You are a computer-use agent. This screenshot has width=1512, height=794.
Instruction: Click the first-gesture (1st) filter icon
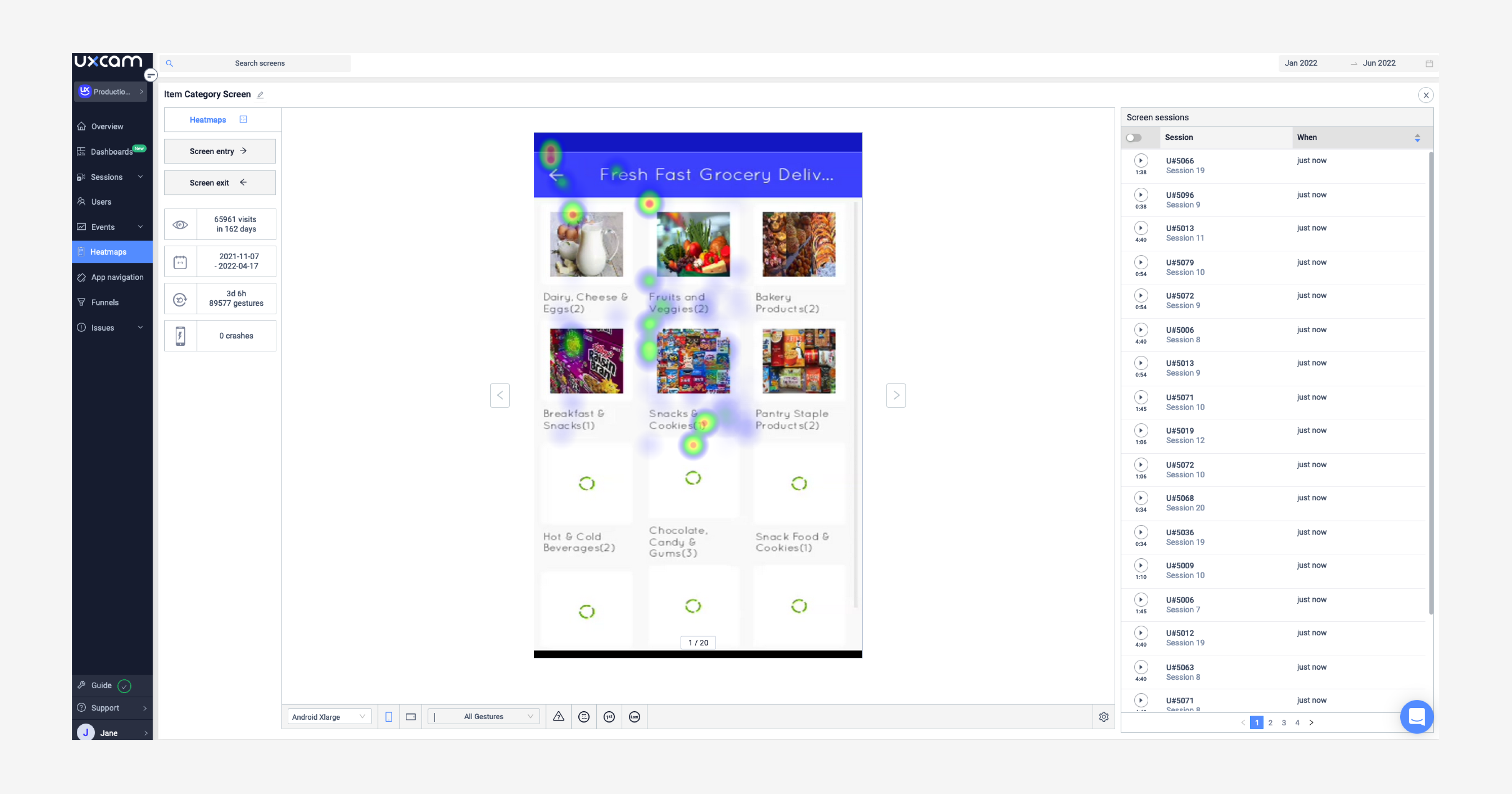(609, 716)
